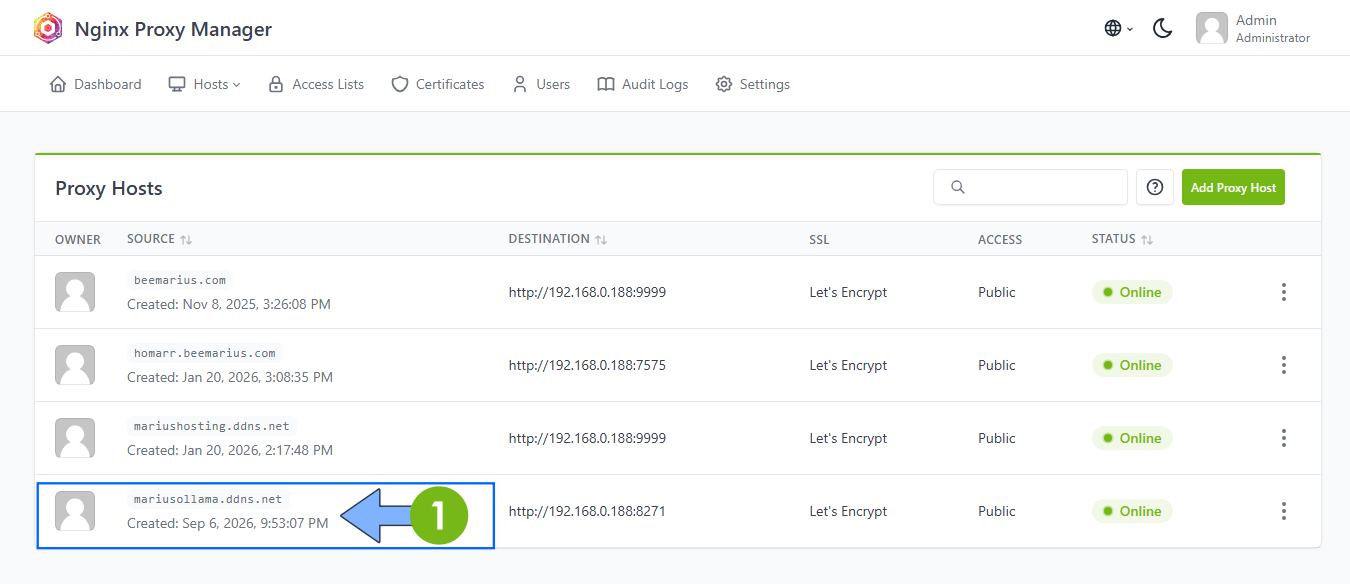The height and width of the screenshot is (584, 1350).
Task: Click Public access in homarr.beemarius.com row
Action: (x=997, y=365)
